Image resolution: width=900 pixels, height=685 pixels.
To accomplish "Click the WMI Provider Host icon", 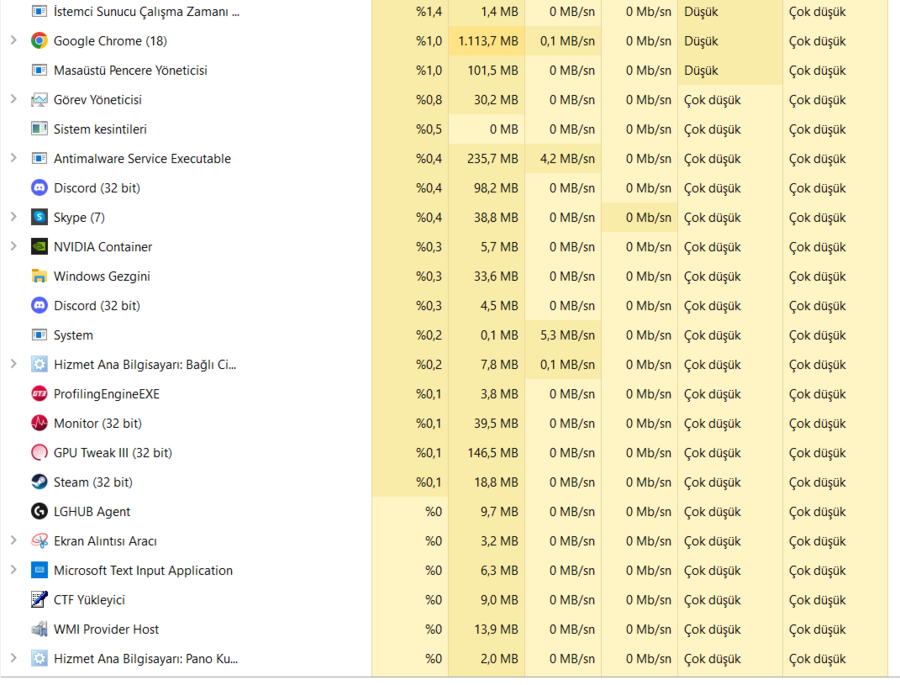I will (x=39, y=629).
